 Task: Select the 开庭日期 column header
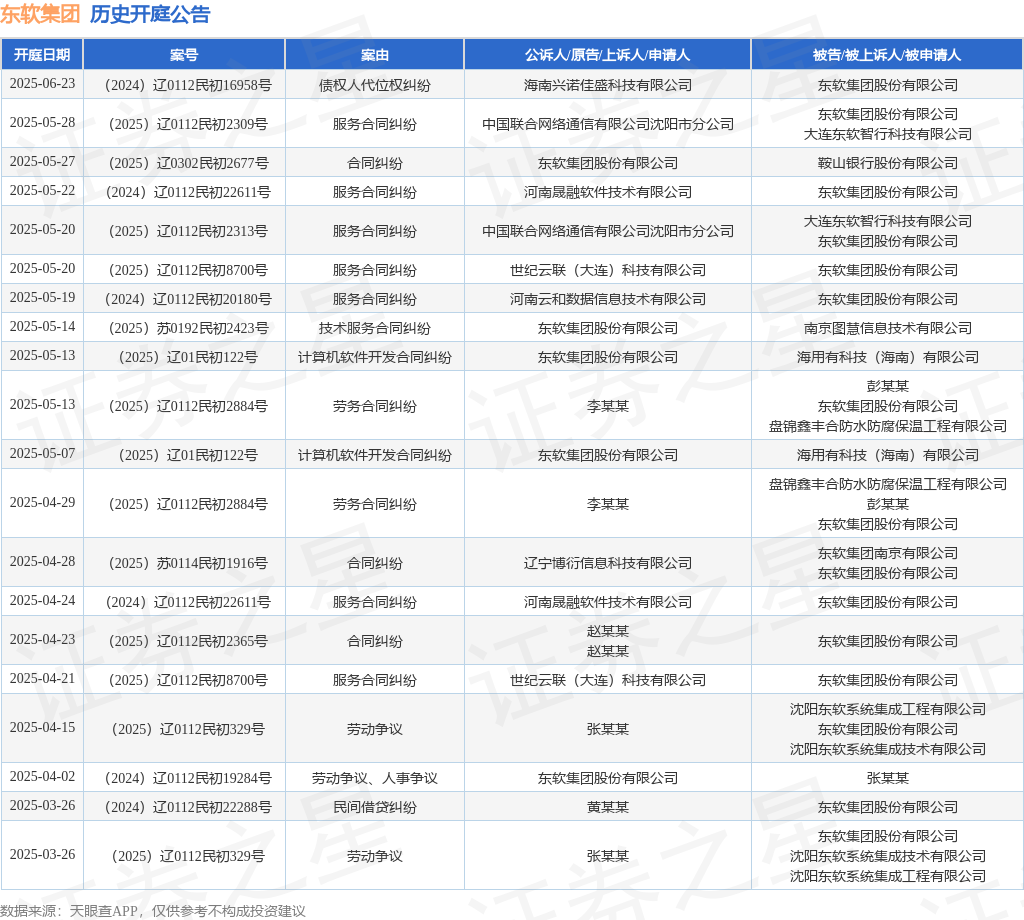(42, 55)
